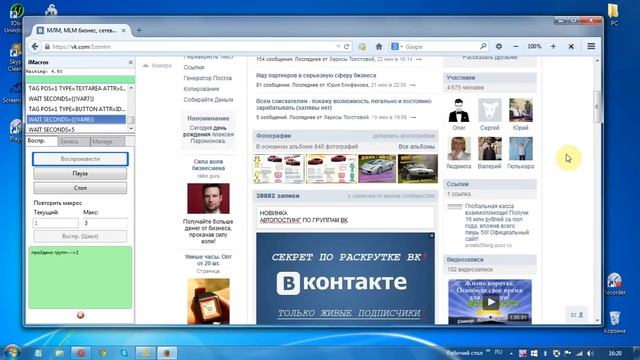This screenshot has height=360, width=640.
Task: Open the Собирайте Деньги link
Action: 208,100
